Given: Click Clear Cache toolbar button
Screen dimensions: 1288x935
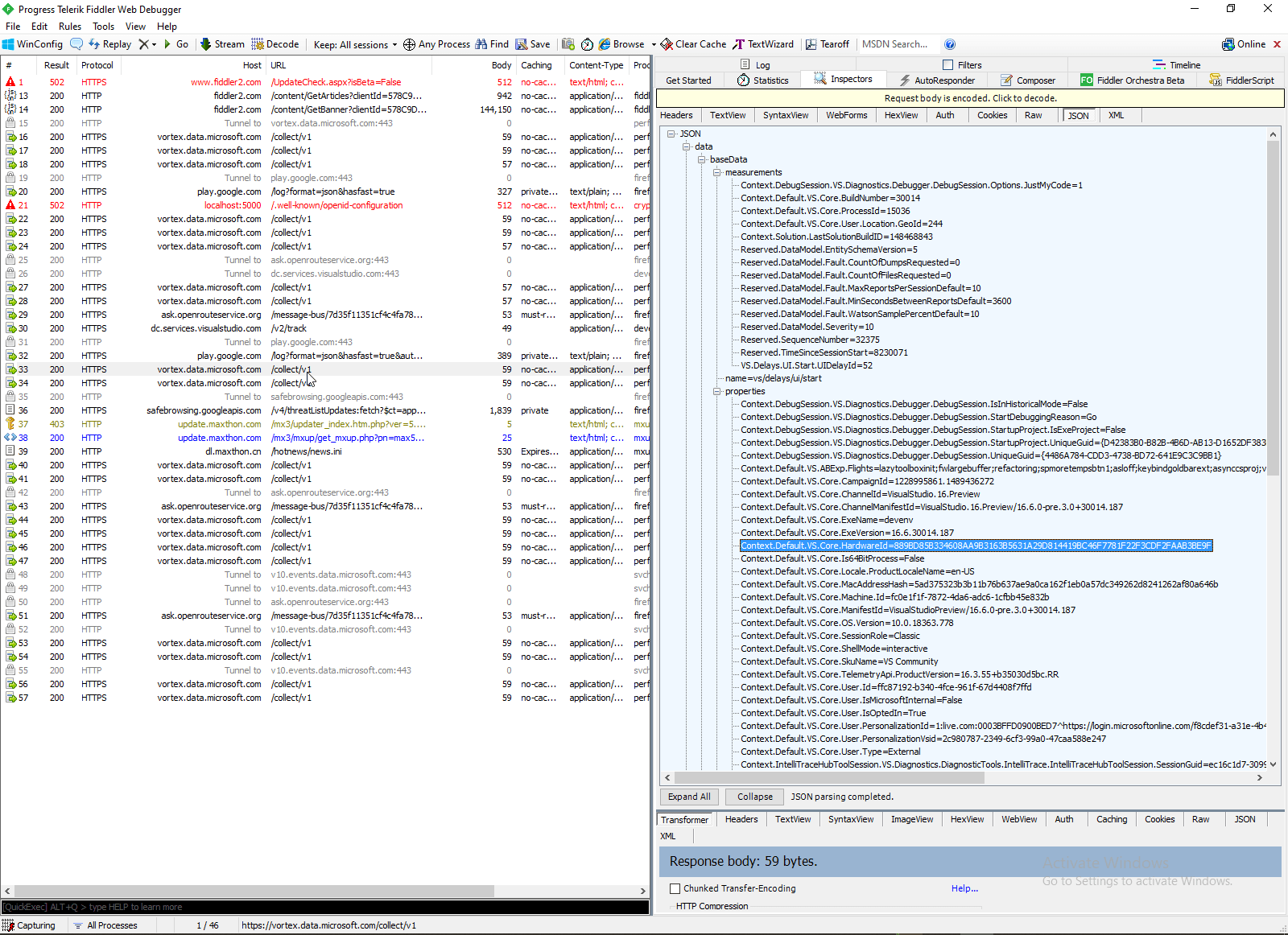Looking at the screenshot, I should tap(693, 44).
